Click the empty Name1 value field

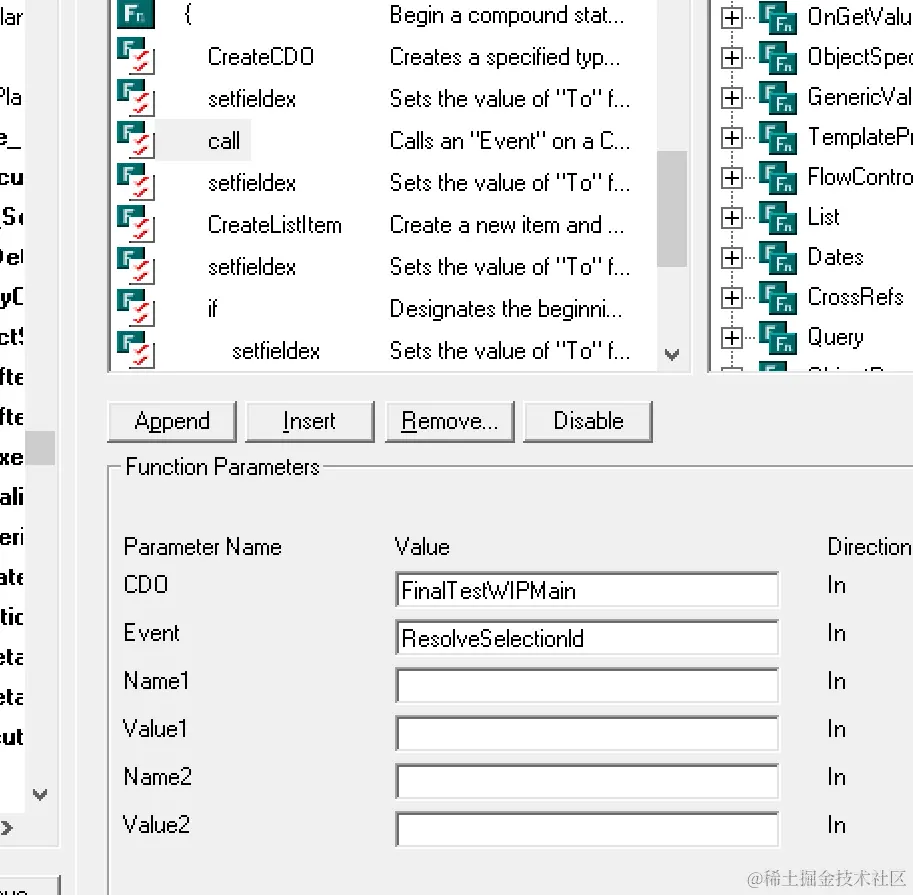coord(586,685)
